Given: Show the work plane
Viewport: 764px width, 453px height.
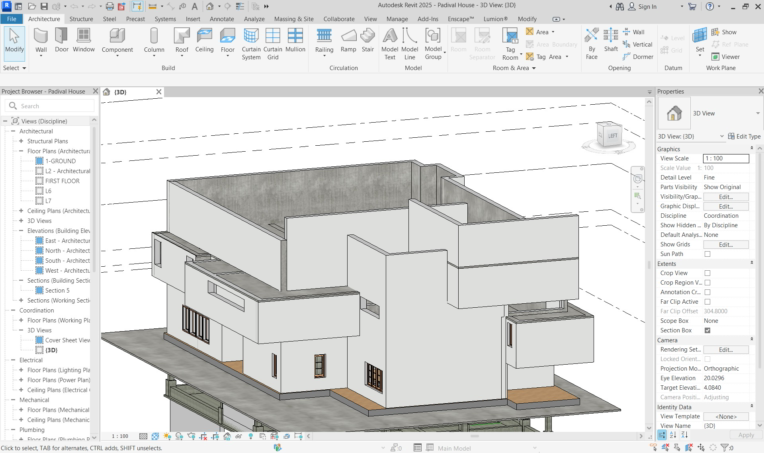Looking at the screenshot, I should (724, 32).
